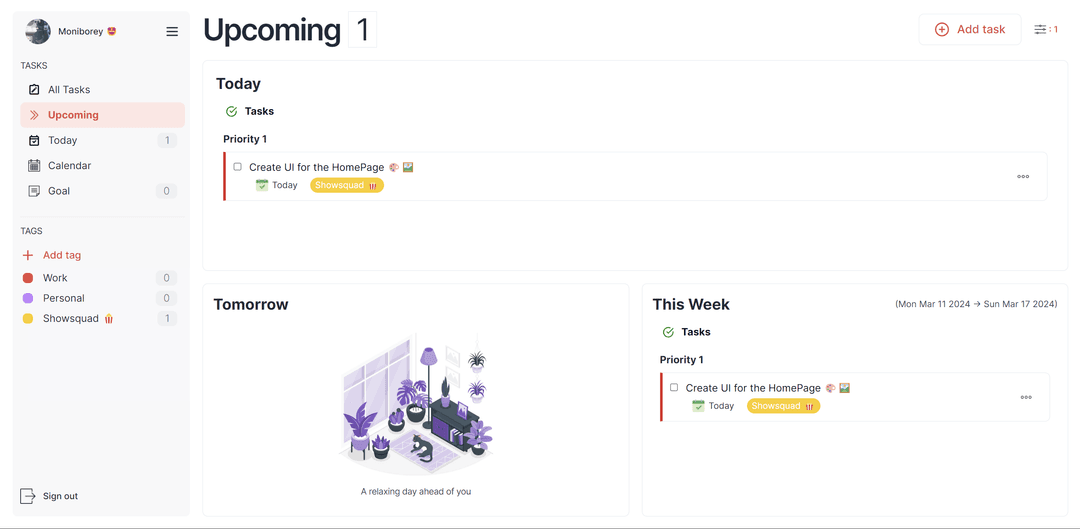Click the Sign out door icon
1080x529 pixels.
tap(27, 496)
